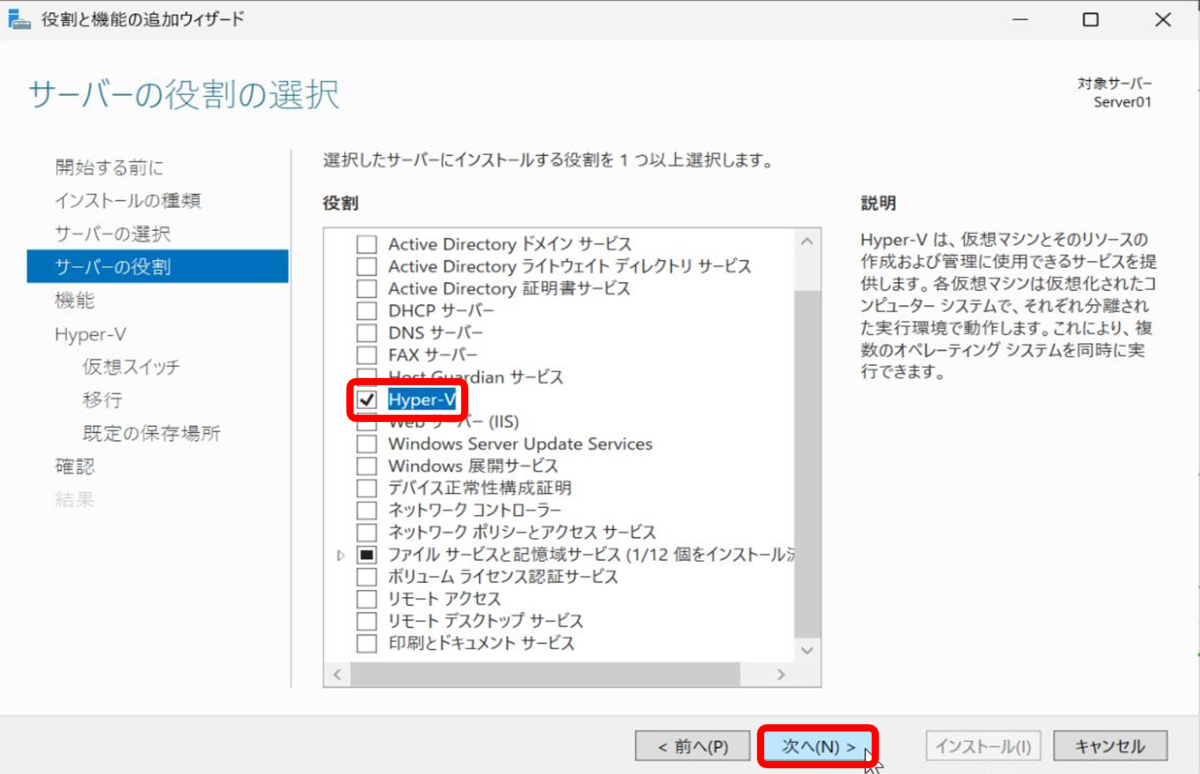Screen dimensions: 1200x774
Task: Tick Windows Server Update Services checkbox
Action: point(367,443)
